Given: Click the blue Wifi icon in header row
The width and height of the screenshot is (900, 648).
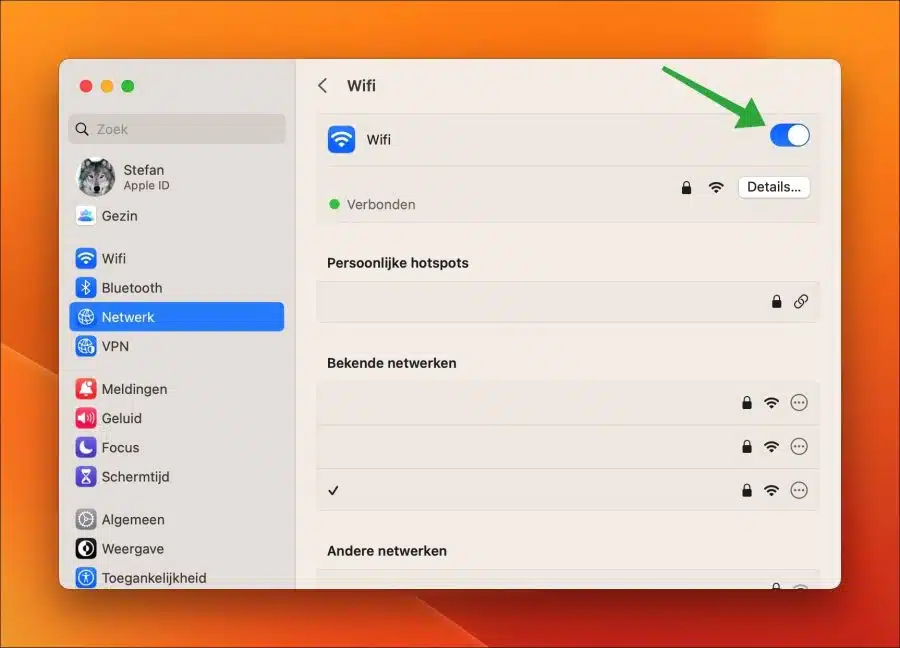Looking at the screenshot, I should coord(342,139).
